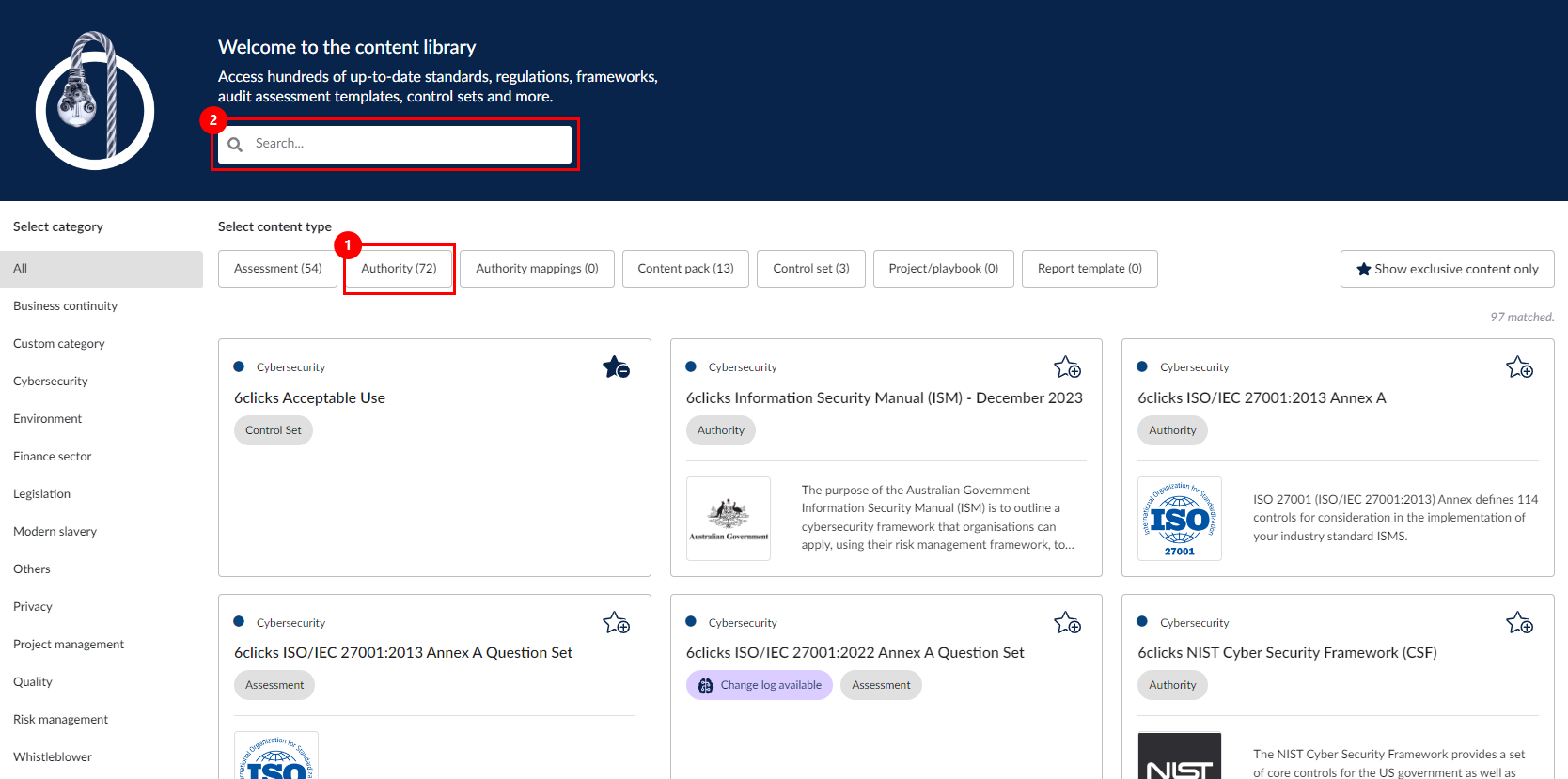The width and height of the screenshot is (1568, 779).
Task: Click the ISO 27001 logo on Annex A card
Action: pyautogui.click(x=1180, y=519)
